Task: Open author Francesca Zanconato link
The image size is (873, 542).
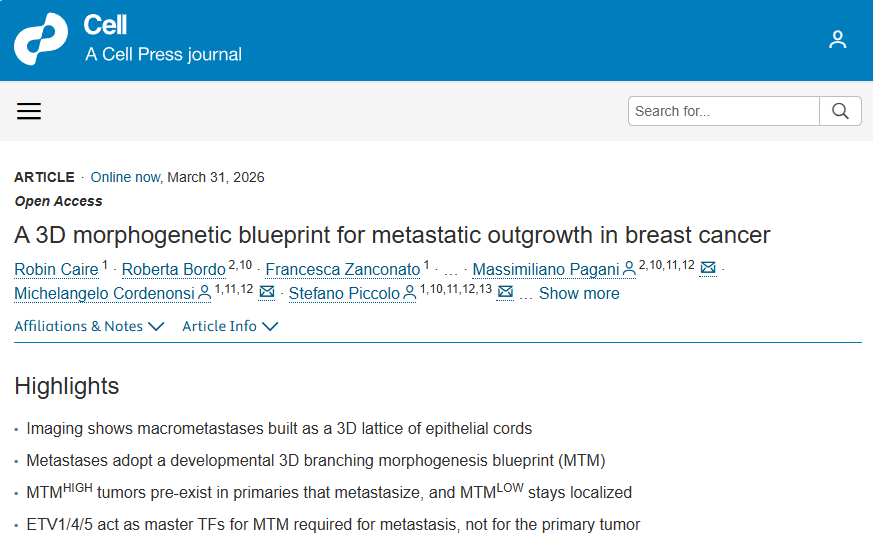Action: point(343,270)
